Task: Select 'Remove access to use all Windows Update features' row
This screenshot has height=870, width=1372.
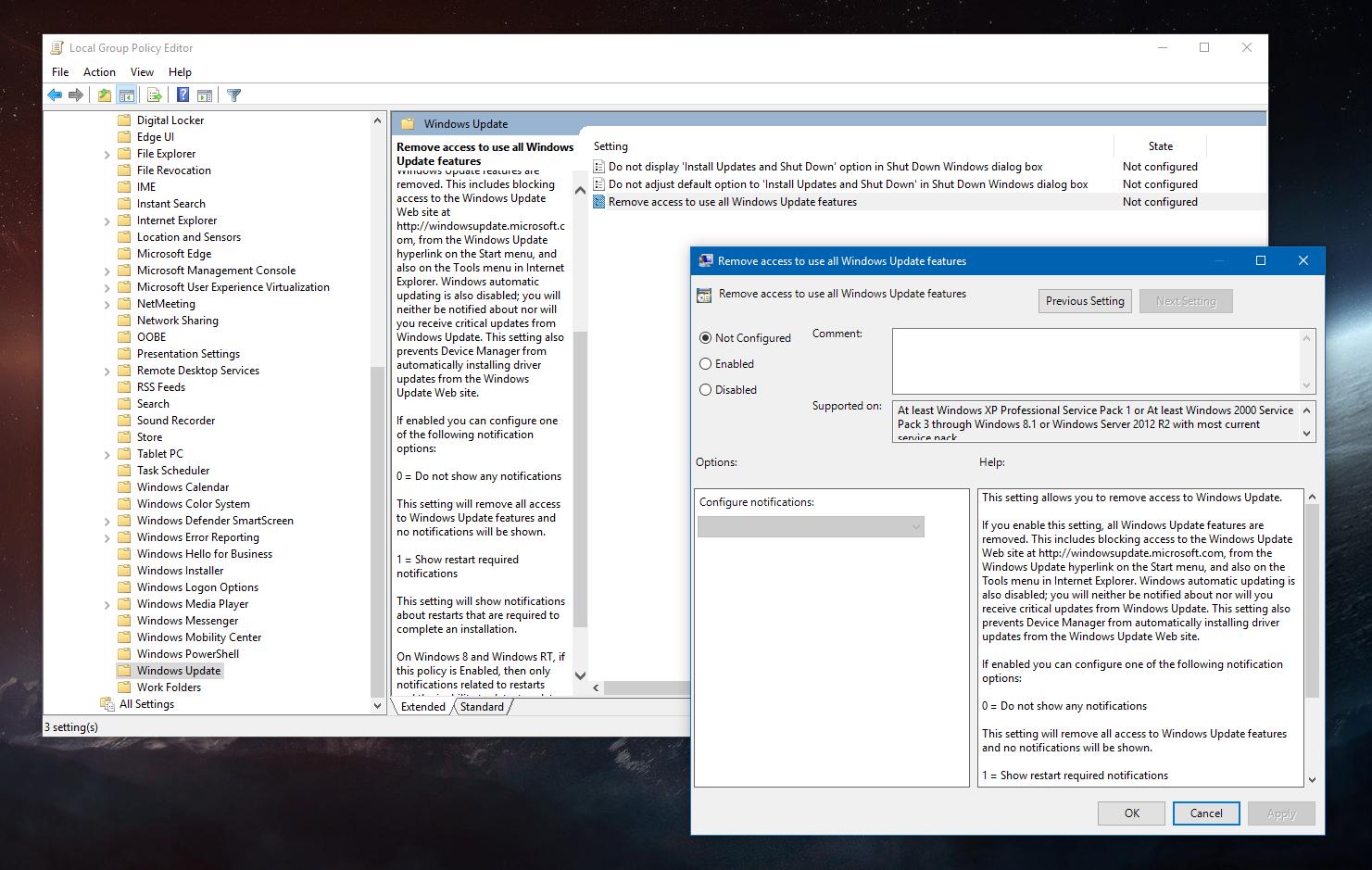Action: [926, 202]
